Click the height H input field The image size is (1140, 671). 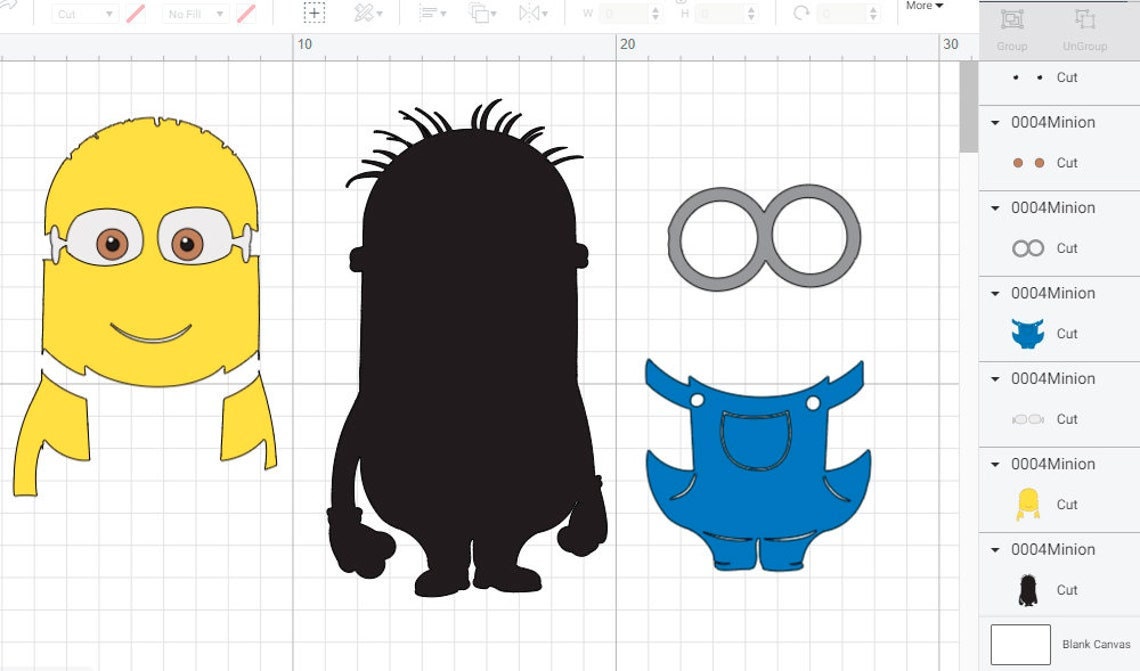click(x=720, y=13)
